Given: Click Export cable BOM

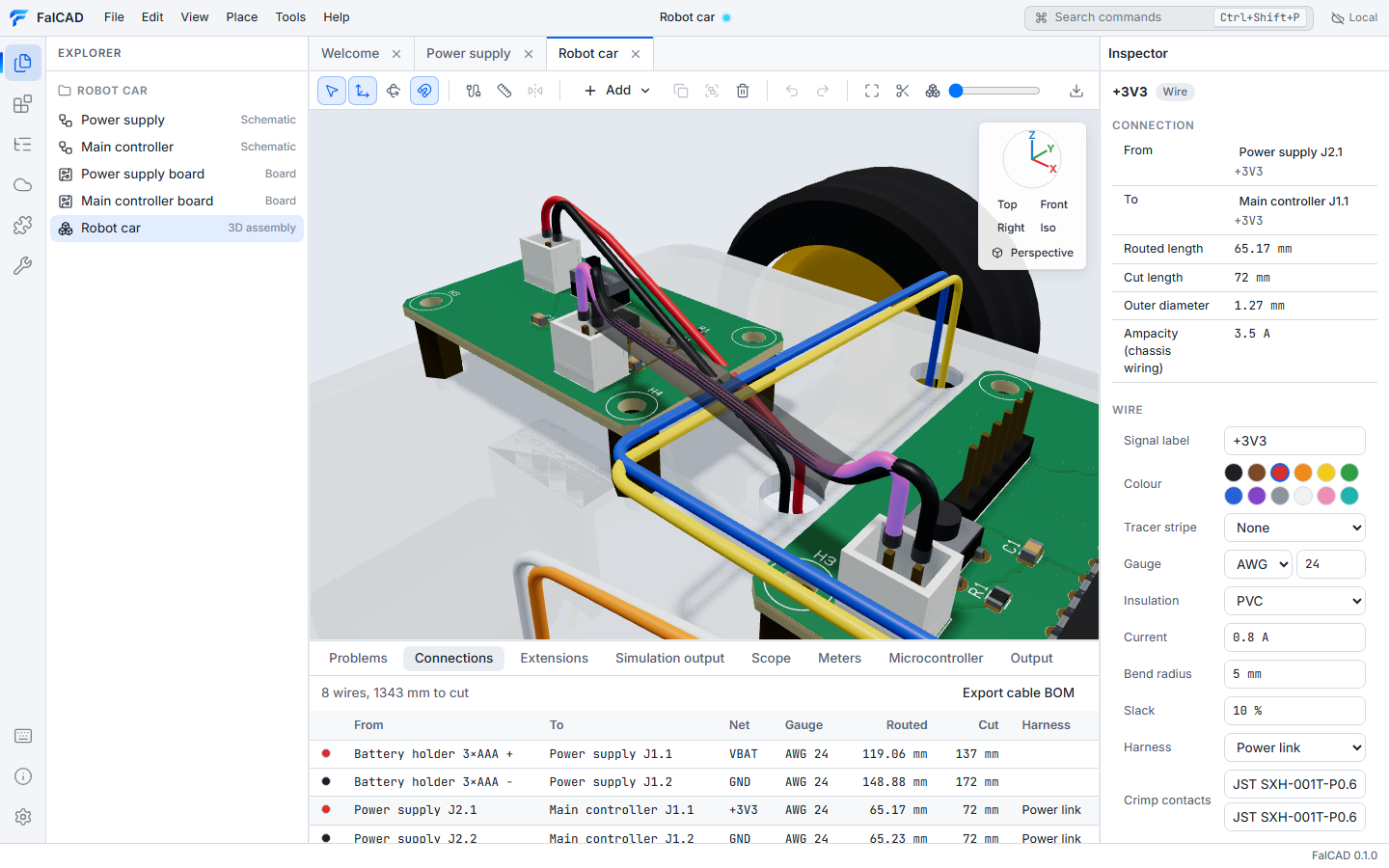Looking at the screenshot, I should coord(1019,693).
